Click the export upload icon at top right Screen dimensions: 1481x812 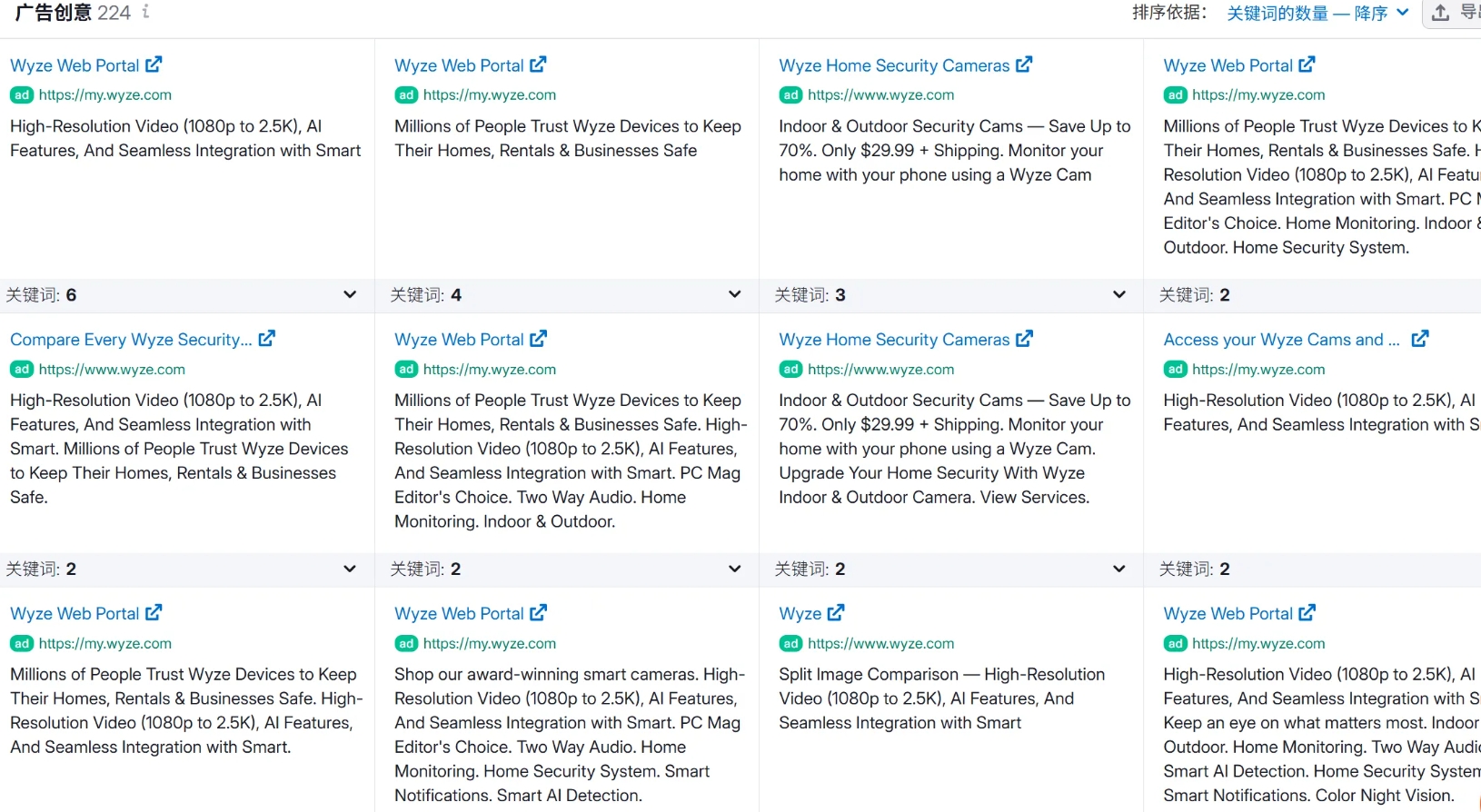(1440, 13)
